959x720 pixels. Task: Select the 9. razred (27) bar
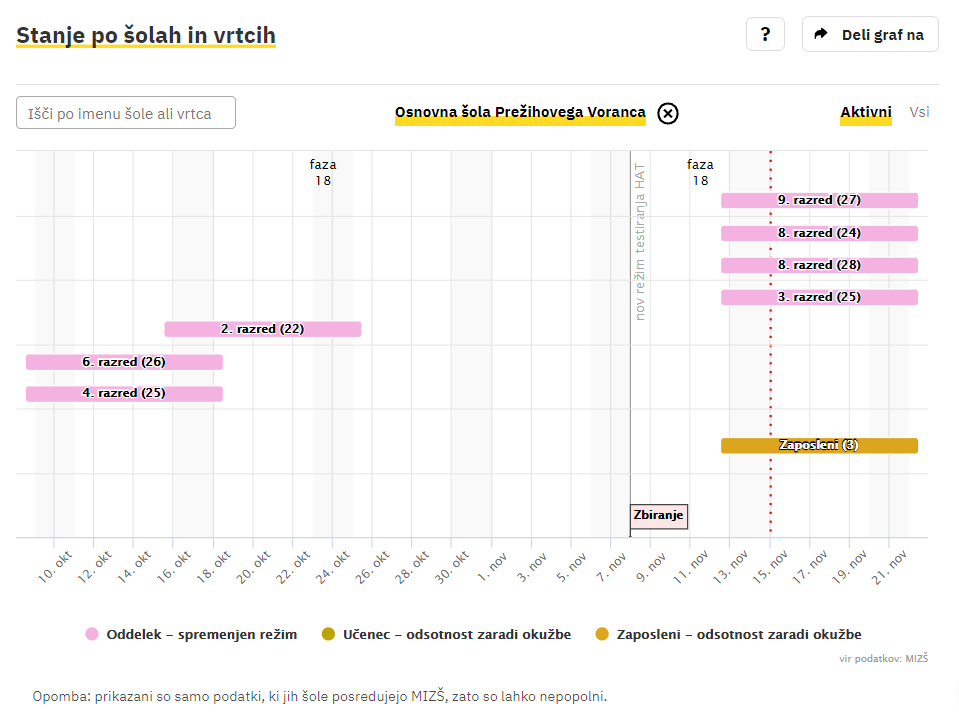(819, 200)
